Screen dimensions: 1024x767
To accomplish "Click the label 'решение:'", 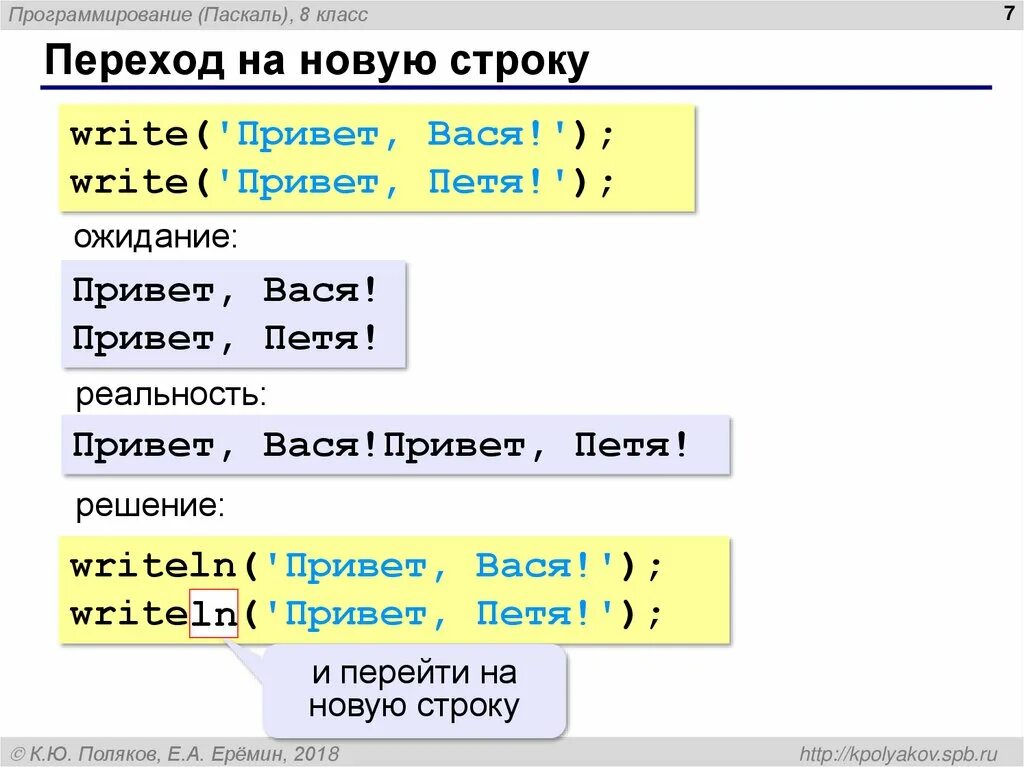I will coord(150,505).
